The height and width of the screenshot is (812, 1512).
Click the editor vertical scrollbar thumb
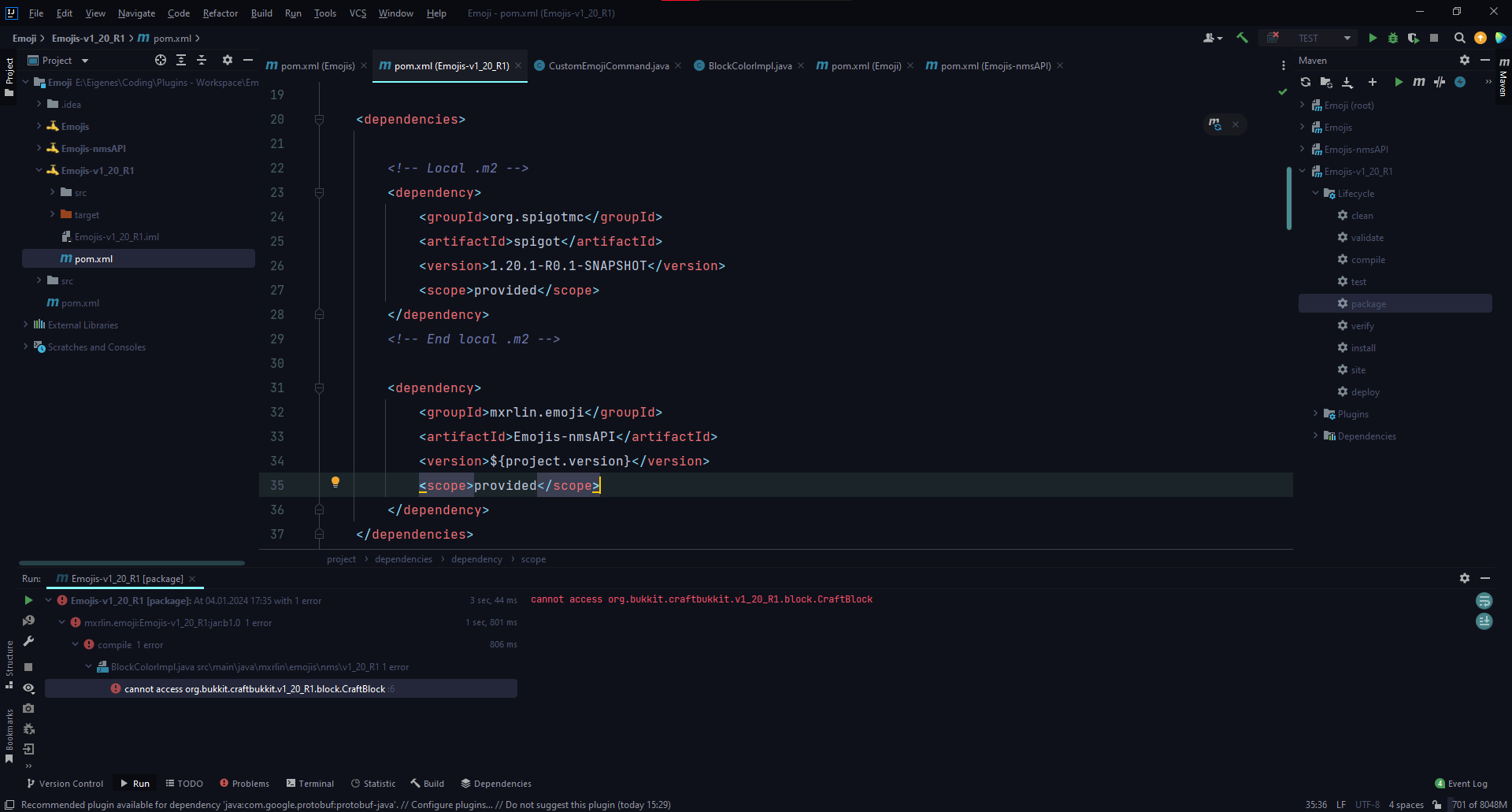pos(1289,198)
